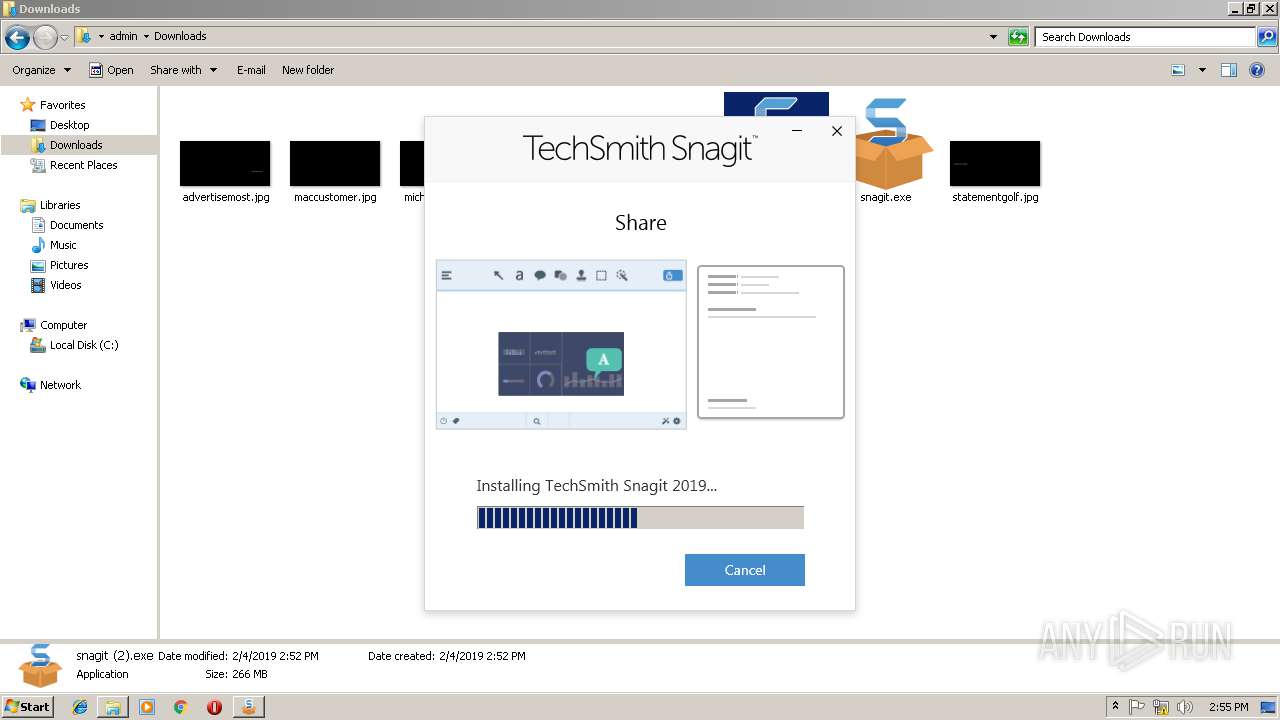Expand the address bar history dropdown
Viewport: 1280px width, 720px height.
[x=993, y=37]
